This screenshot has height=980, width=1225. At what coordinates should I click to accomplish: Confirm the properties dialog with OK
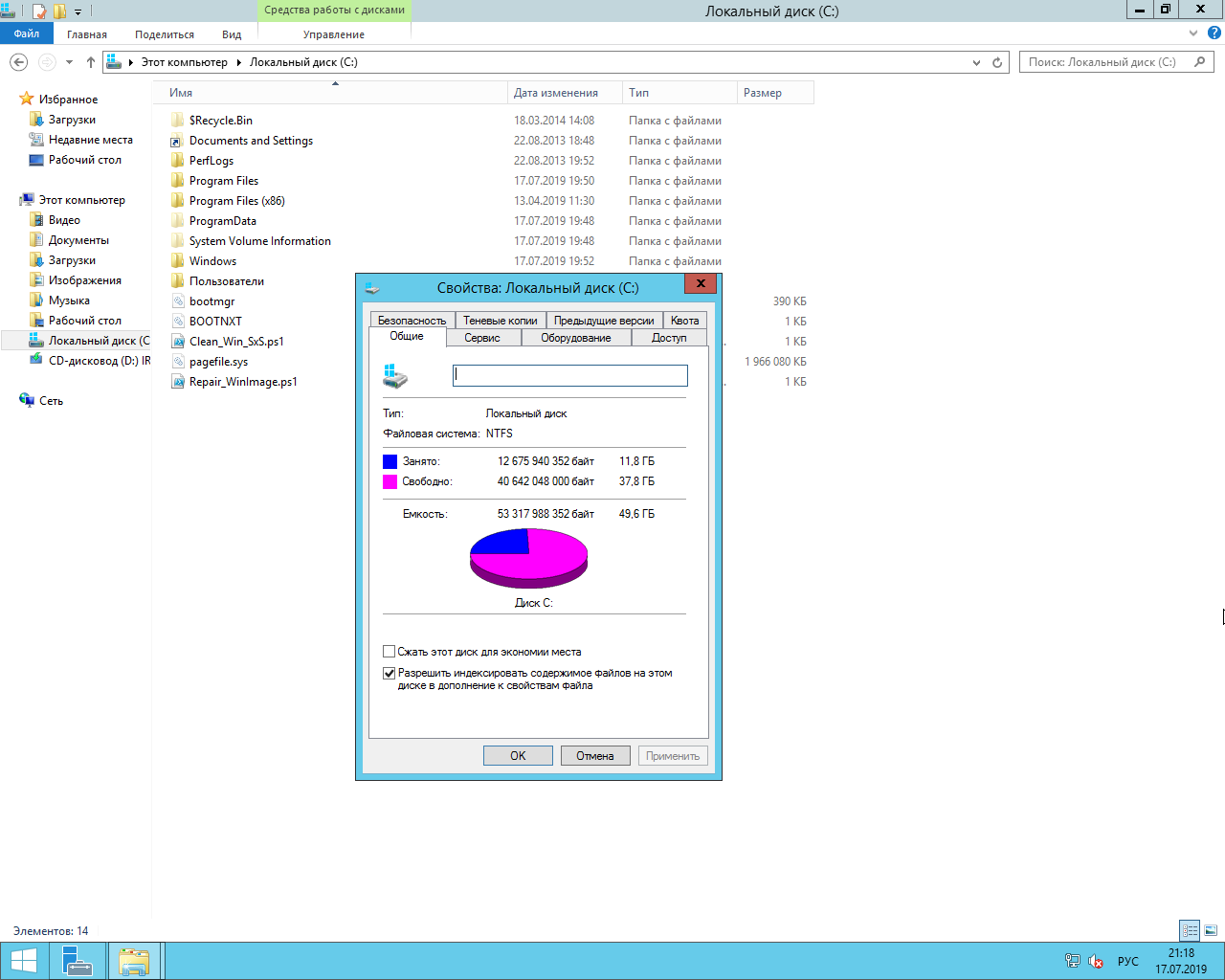point(518,756)
